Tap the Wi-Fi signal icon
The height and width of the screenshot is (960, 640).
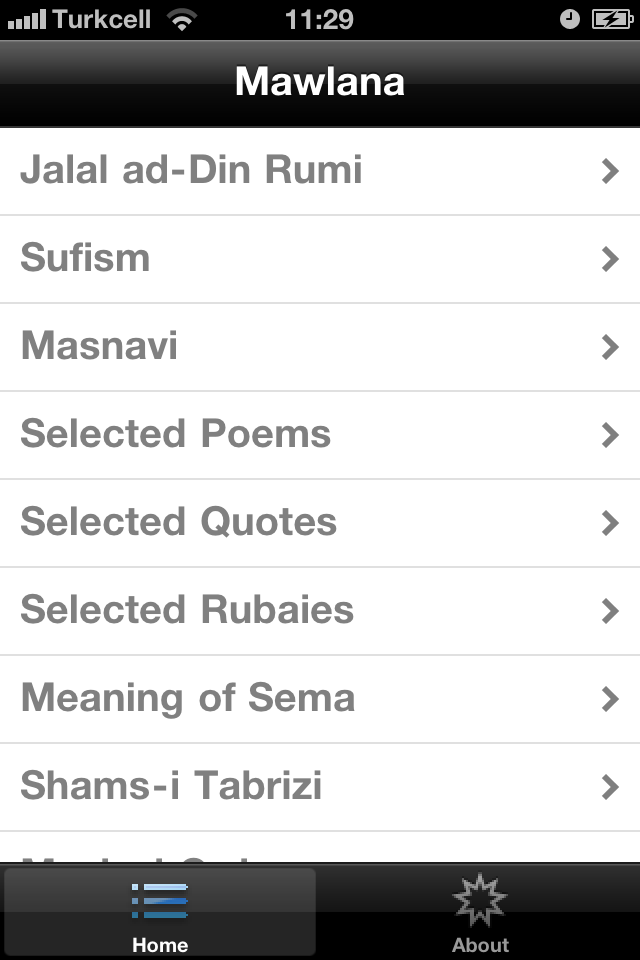[181, 20]
